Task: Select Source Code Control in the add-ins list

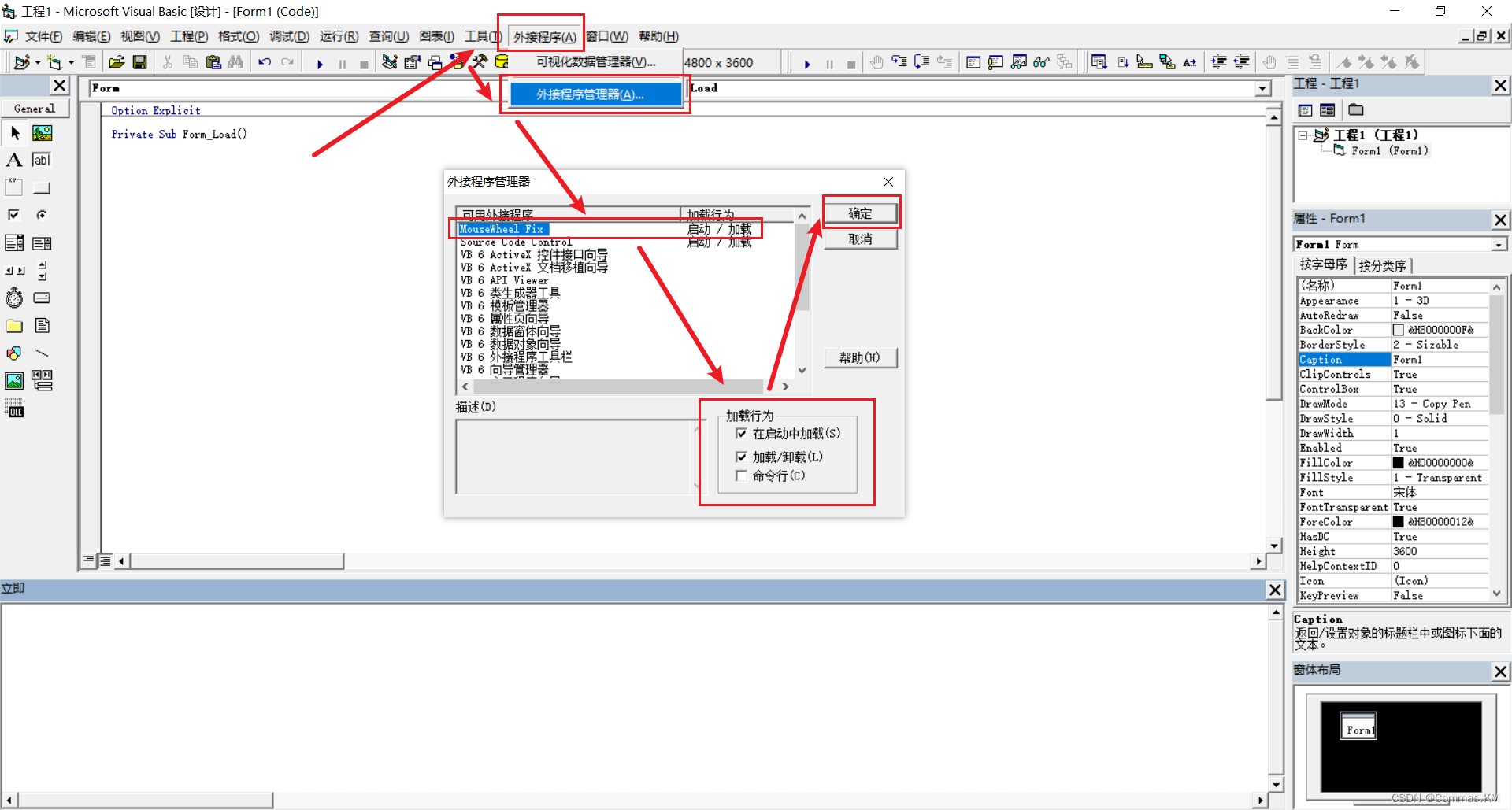Action: pos(515,242)
